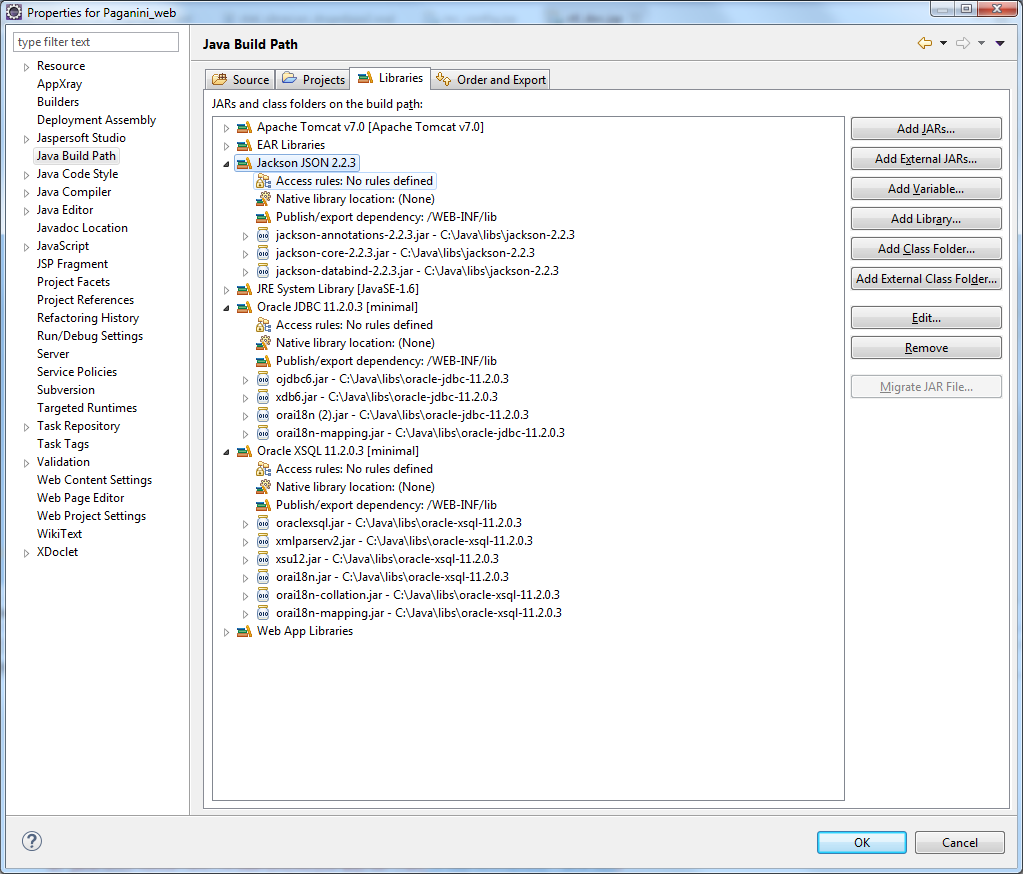1023x874 pixels.
Task: Click the Remove button
Action: pos(926,348)
